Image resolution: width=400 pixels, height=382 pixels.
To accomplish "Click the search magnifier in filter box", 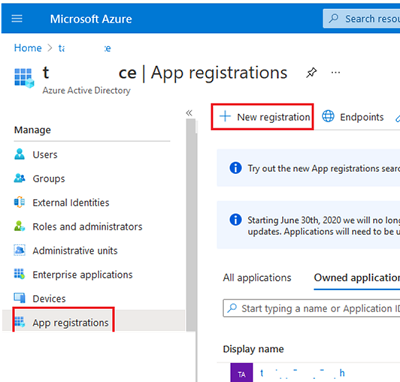I will 232,308.
